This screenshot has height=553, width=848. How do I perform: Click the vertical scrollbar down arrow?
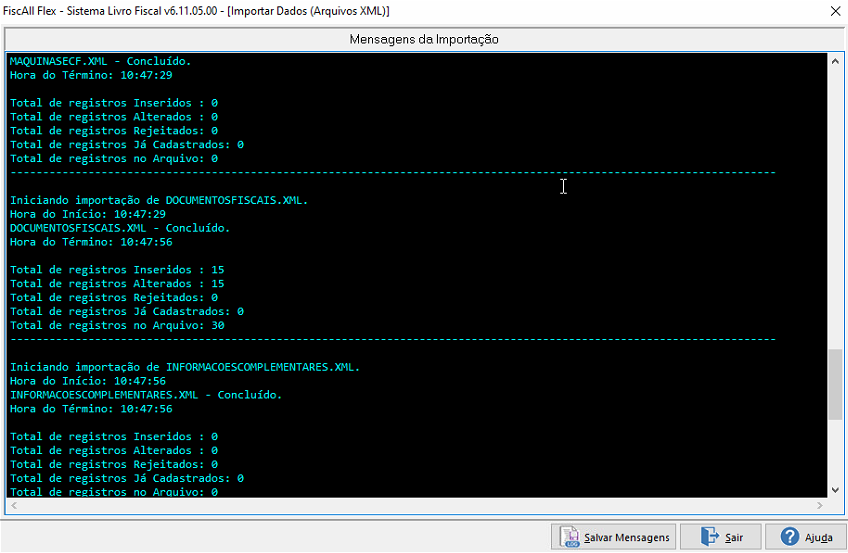coord(835,490)
